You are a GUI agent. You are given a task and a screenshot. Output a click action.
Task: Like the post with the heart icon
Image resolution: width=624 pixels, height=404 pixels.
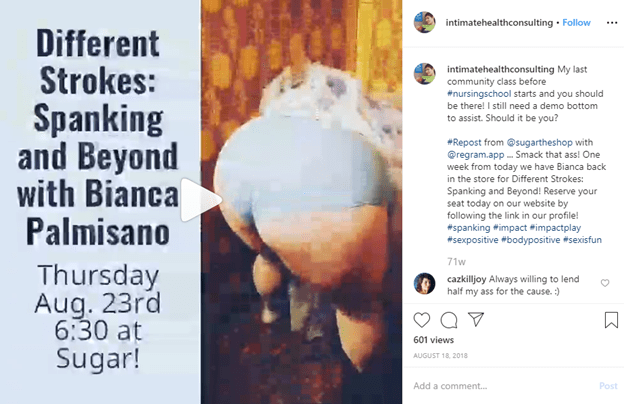point(422,320)
